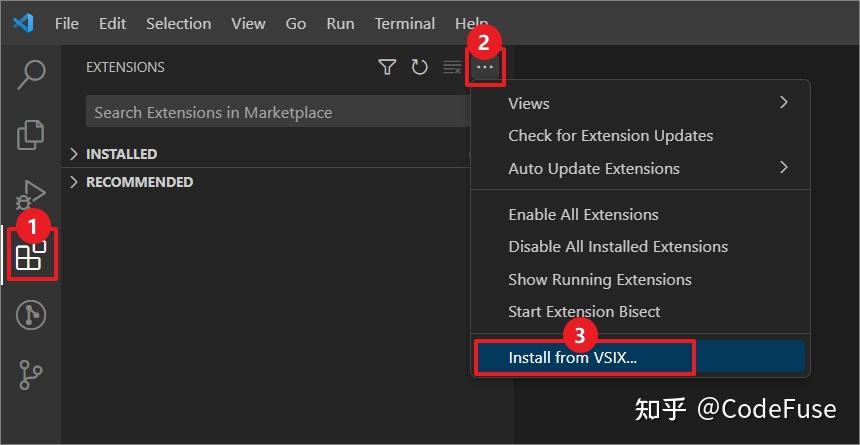860x445 pixels.
Task: Open the Terminal menu
Action: [405, 24]
